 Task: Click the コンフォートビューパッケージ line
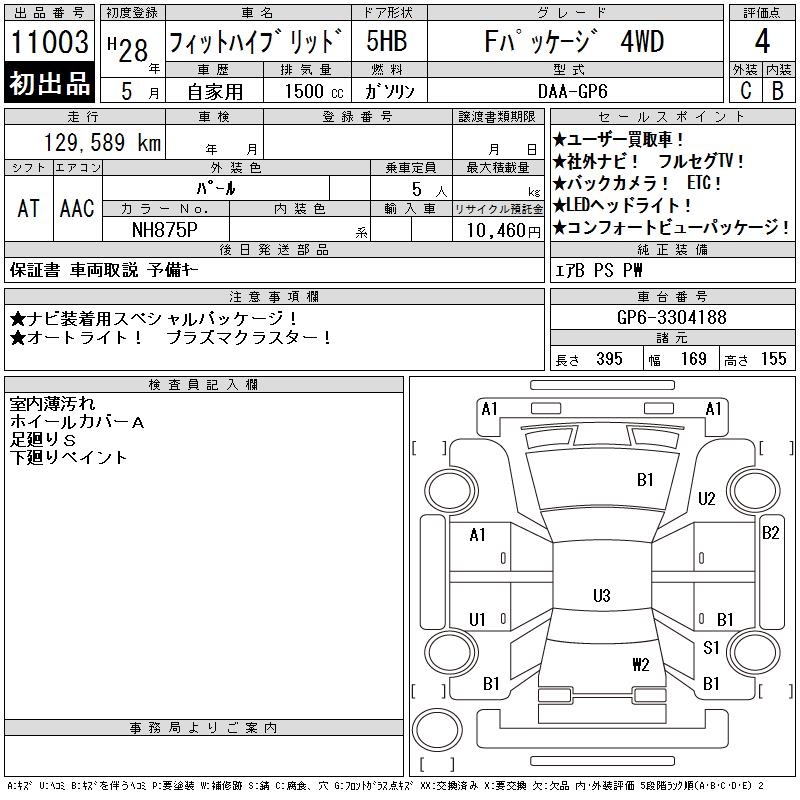[671, 227]
